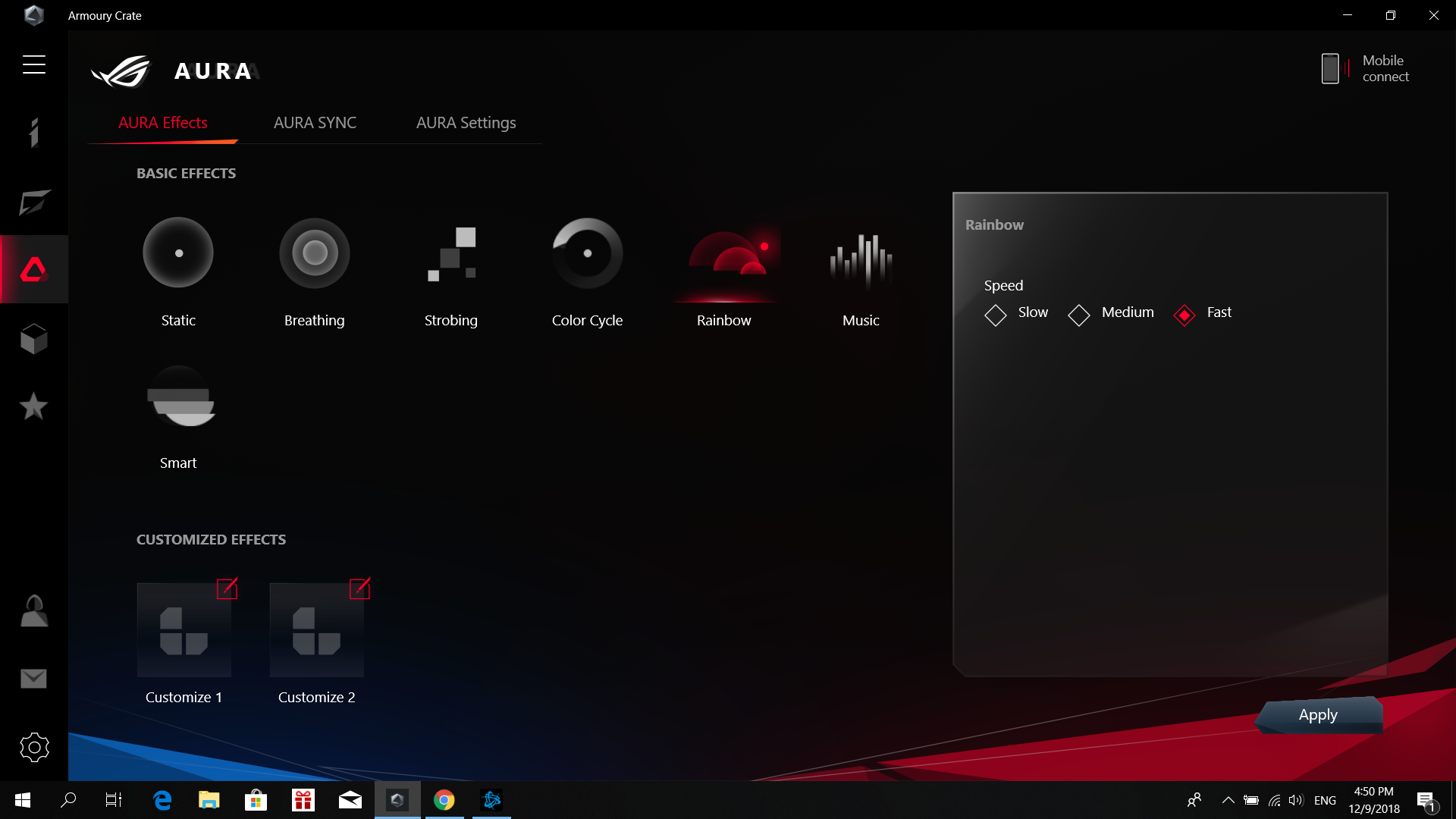Switch to the AURA SYNC tab
The image size is (1456, 819).
tap(315, 123)
